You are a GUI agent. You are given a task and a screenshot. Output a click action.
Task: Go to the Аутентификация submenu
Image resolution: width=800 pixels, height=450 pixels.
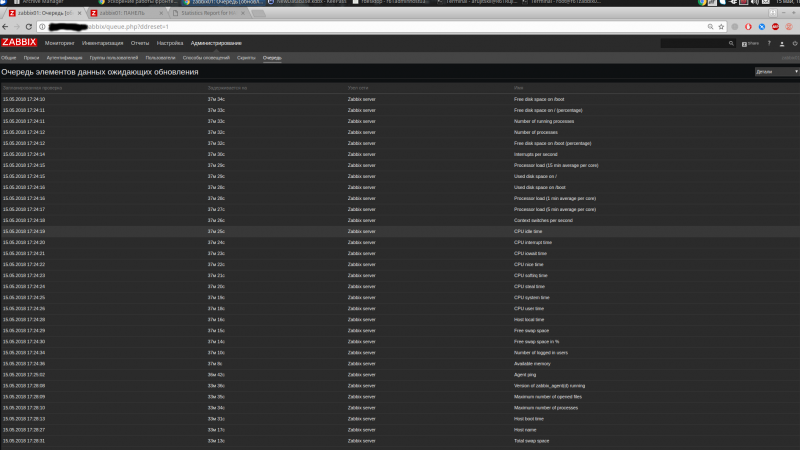point(64,58)
